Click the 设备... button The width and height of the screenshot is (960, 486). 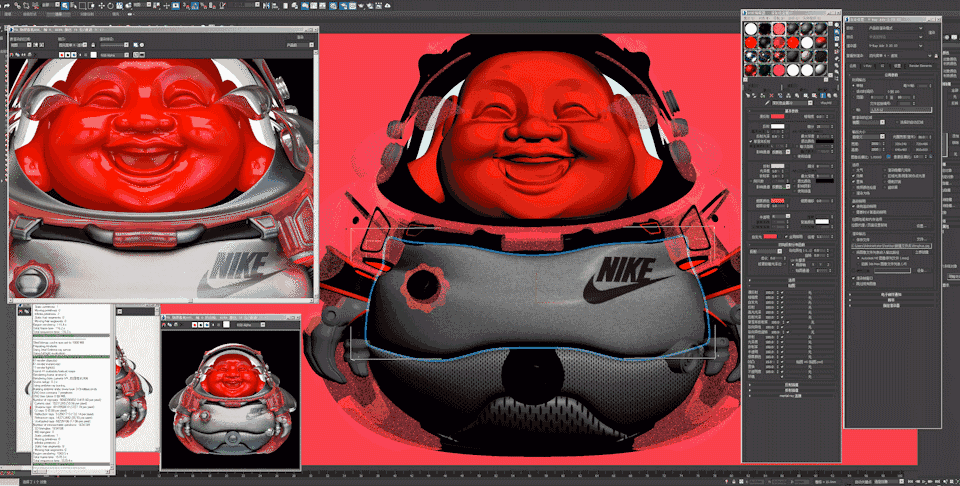click(x=923, y=271)
